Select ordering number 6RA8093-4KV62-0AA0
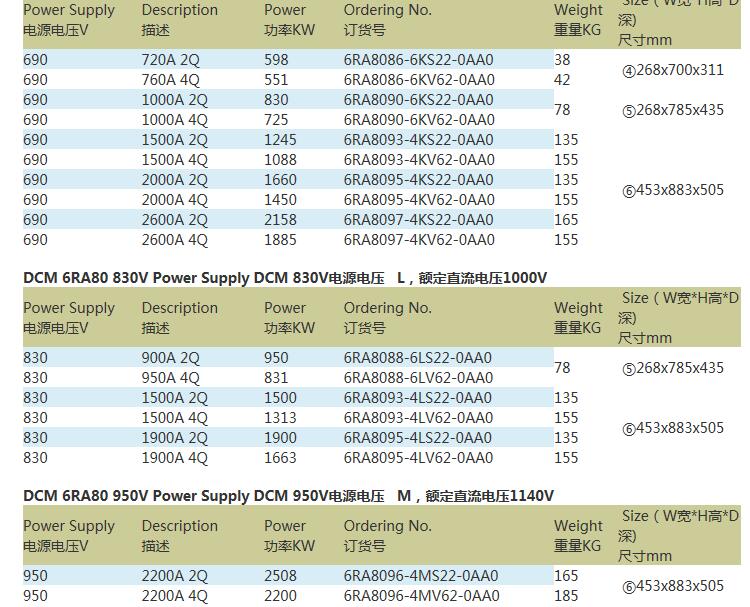The width and height of the screenshot is (750, 607). pos(418,160)
